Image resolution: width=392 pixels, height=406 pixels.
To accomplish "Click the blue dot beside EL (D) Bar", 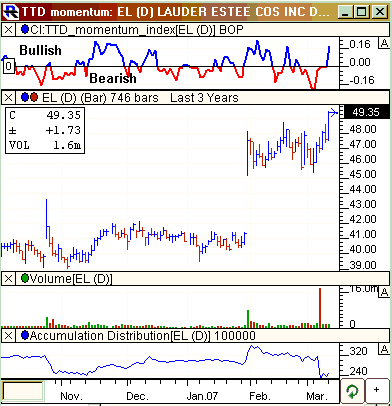I will pos(25,97).
